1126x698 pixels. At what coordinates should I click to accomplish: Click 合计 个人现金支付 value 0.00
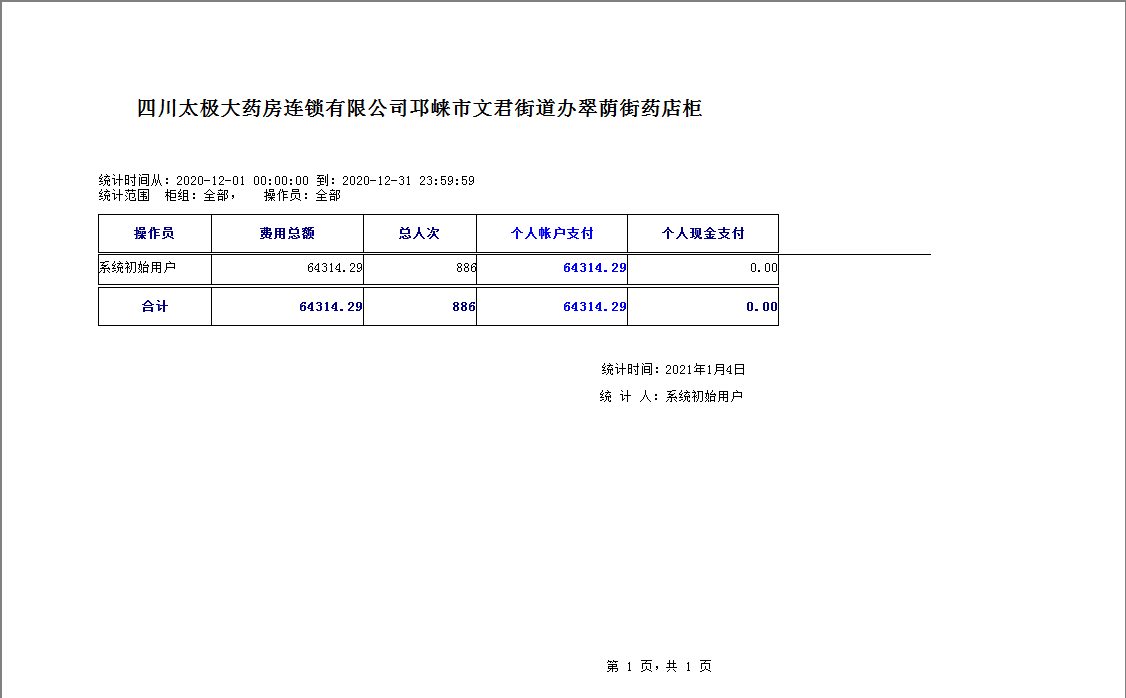[761, 307]
